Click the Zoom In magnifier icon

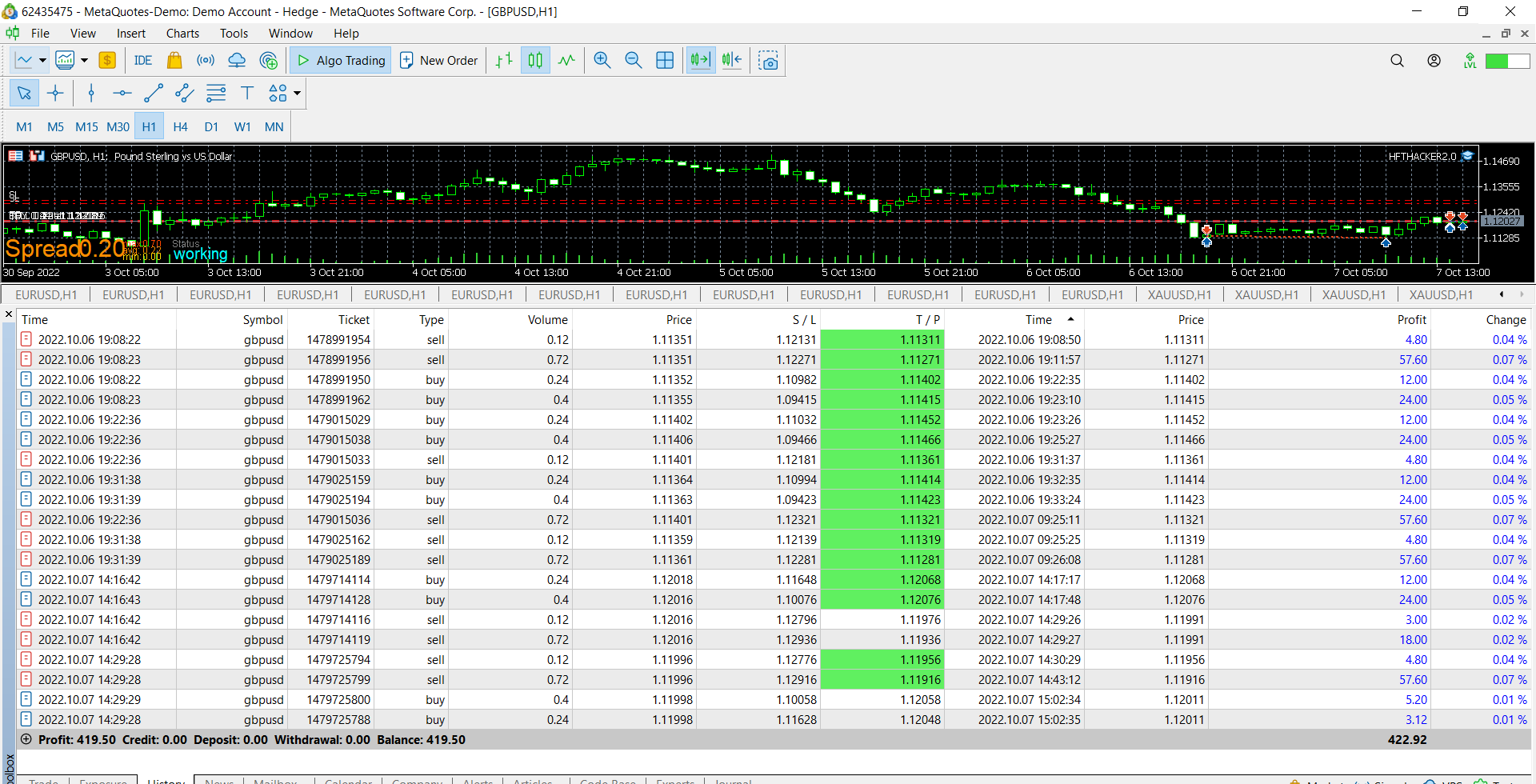point(602,61)
